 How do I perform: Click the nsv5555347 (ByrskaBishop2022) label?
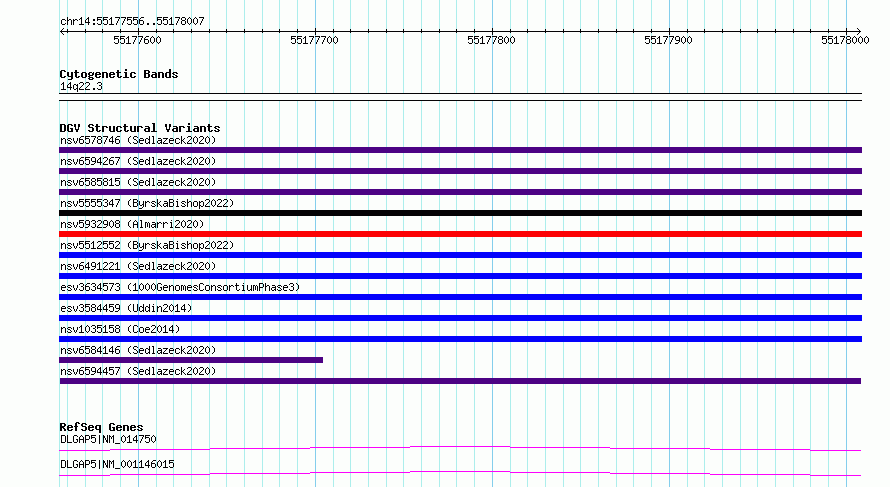(x=147, y=203)
